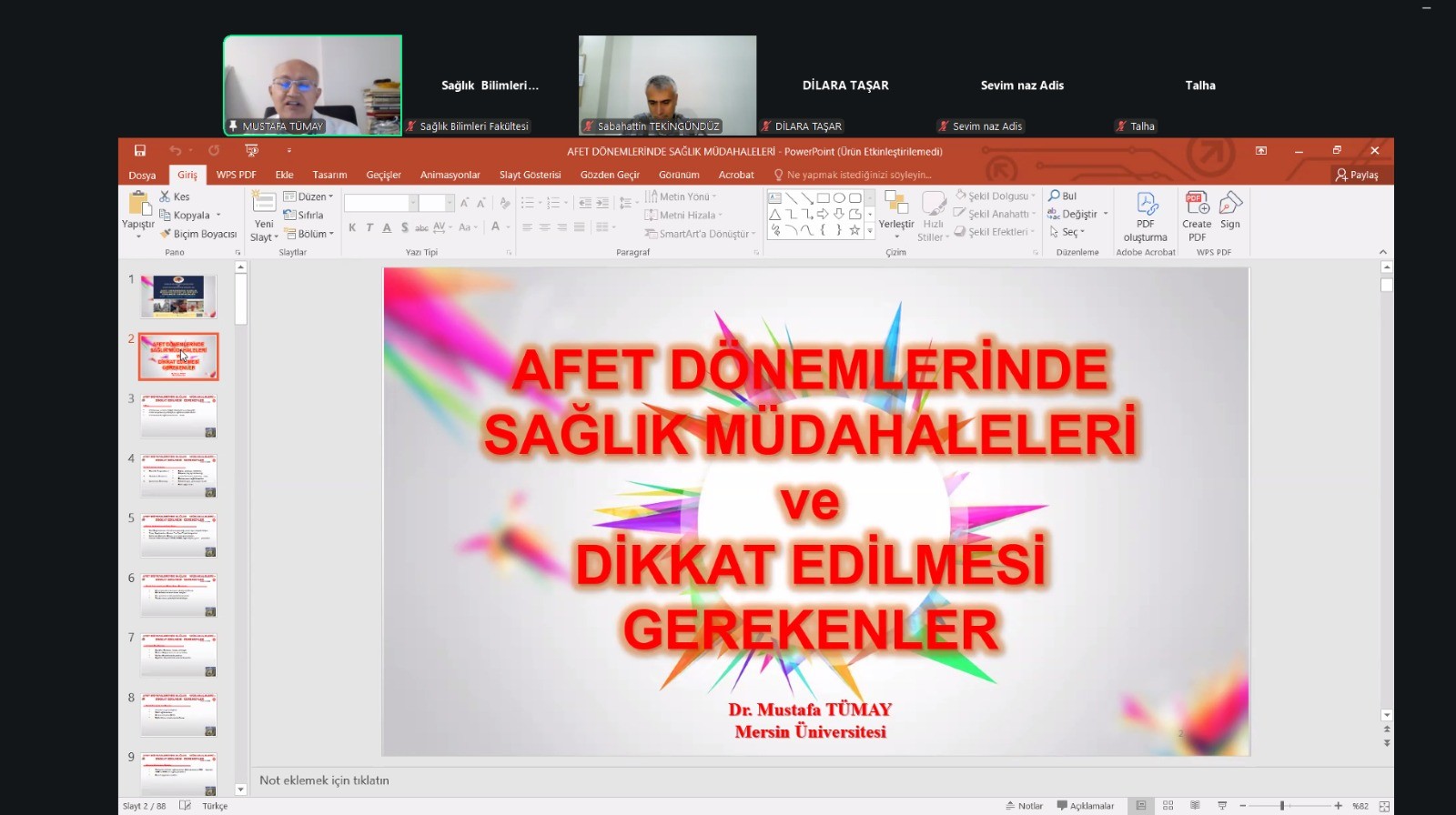Select slide 5 thumbnail in the panel
The width and height of the screenshot is (1456, 815).
tap(178, 535)
